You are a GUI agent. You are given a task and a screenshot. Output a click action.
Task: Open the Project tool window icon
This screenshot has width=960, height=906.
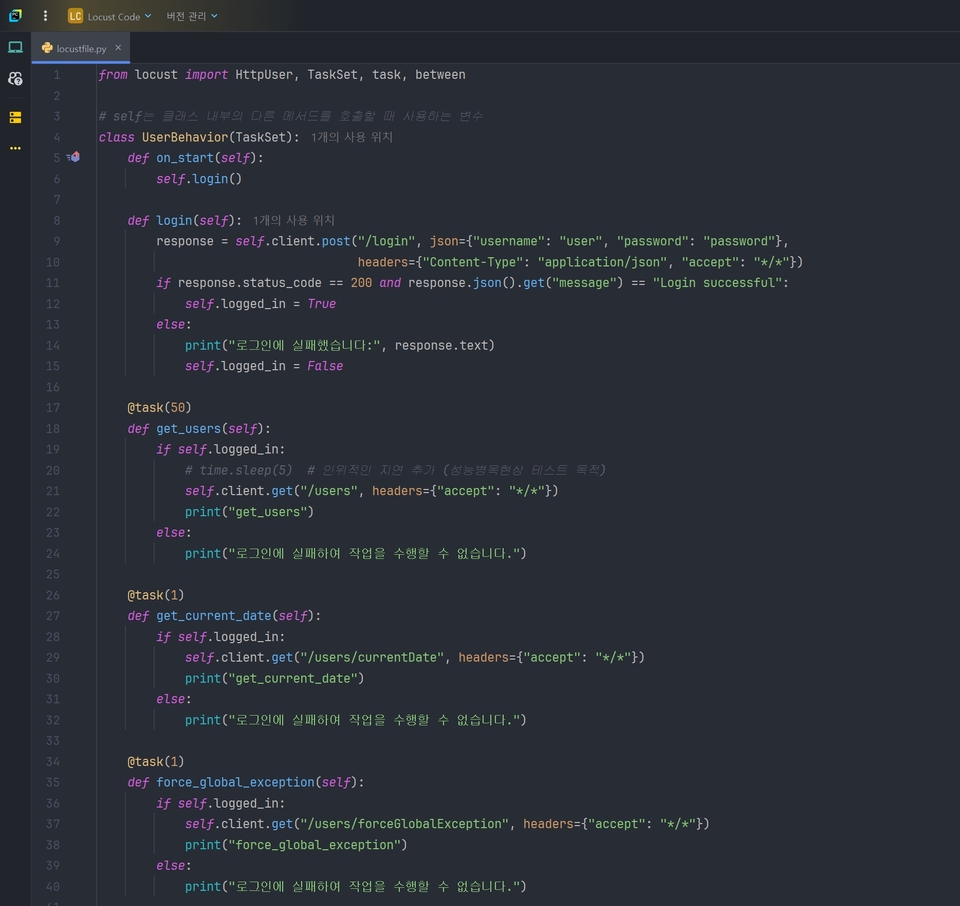(x=15, y=48)
